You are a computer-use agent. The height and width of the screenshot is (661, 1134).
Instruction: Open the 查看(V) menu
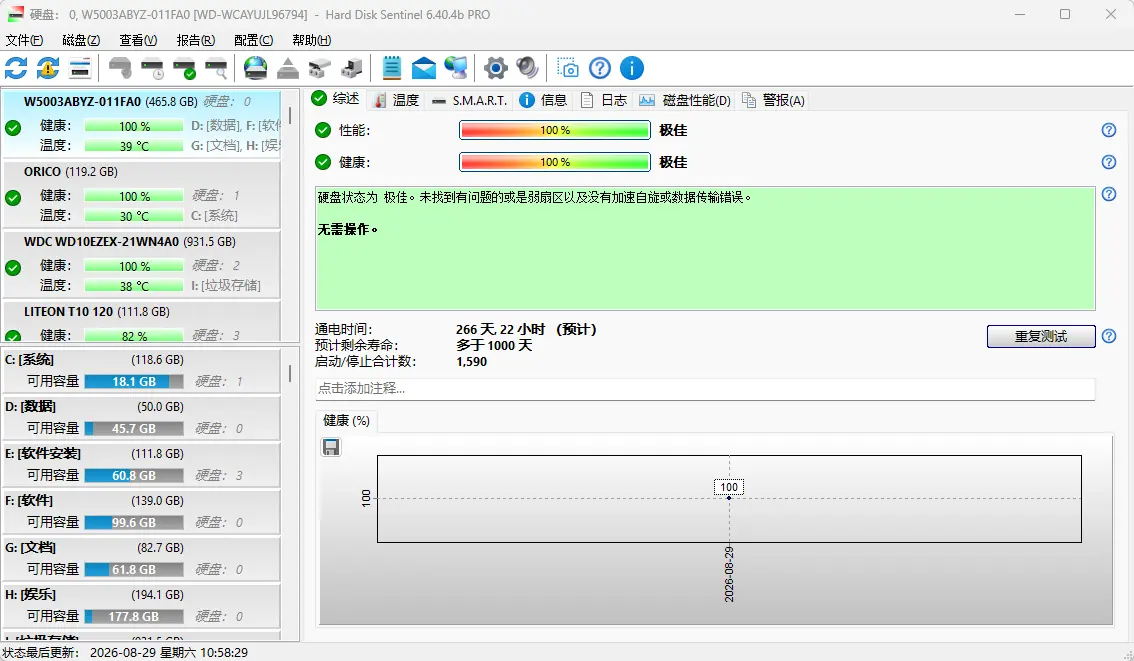click(x=138, y=40)
